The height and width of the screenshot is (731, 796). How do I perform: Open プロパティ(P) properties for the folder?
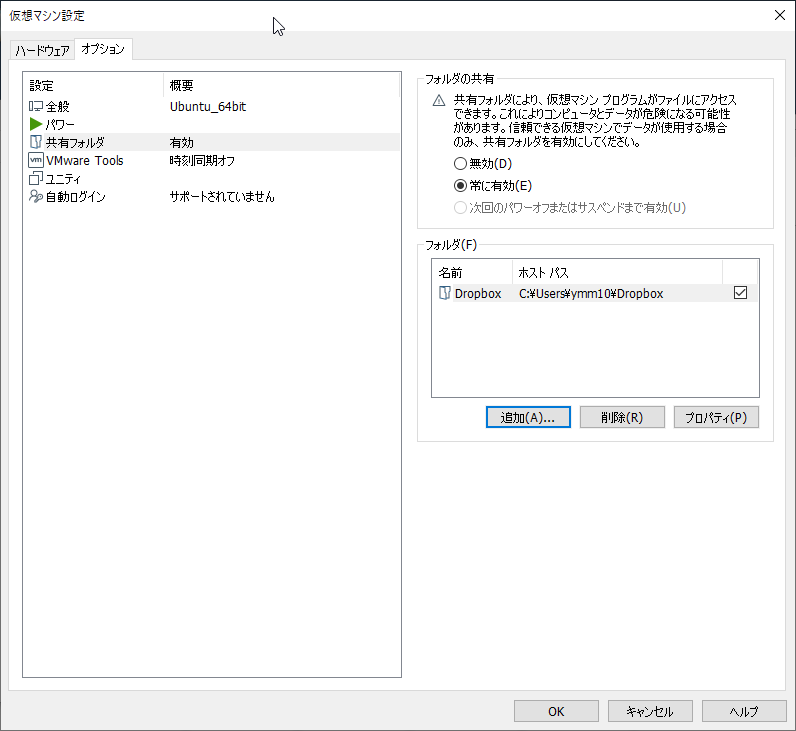pyautogui.click(x=716, y=417)
